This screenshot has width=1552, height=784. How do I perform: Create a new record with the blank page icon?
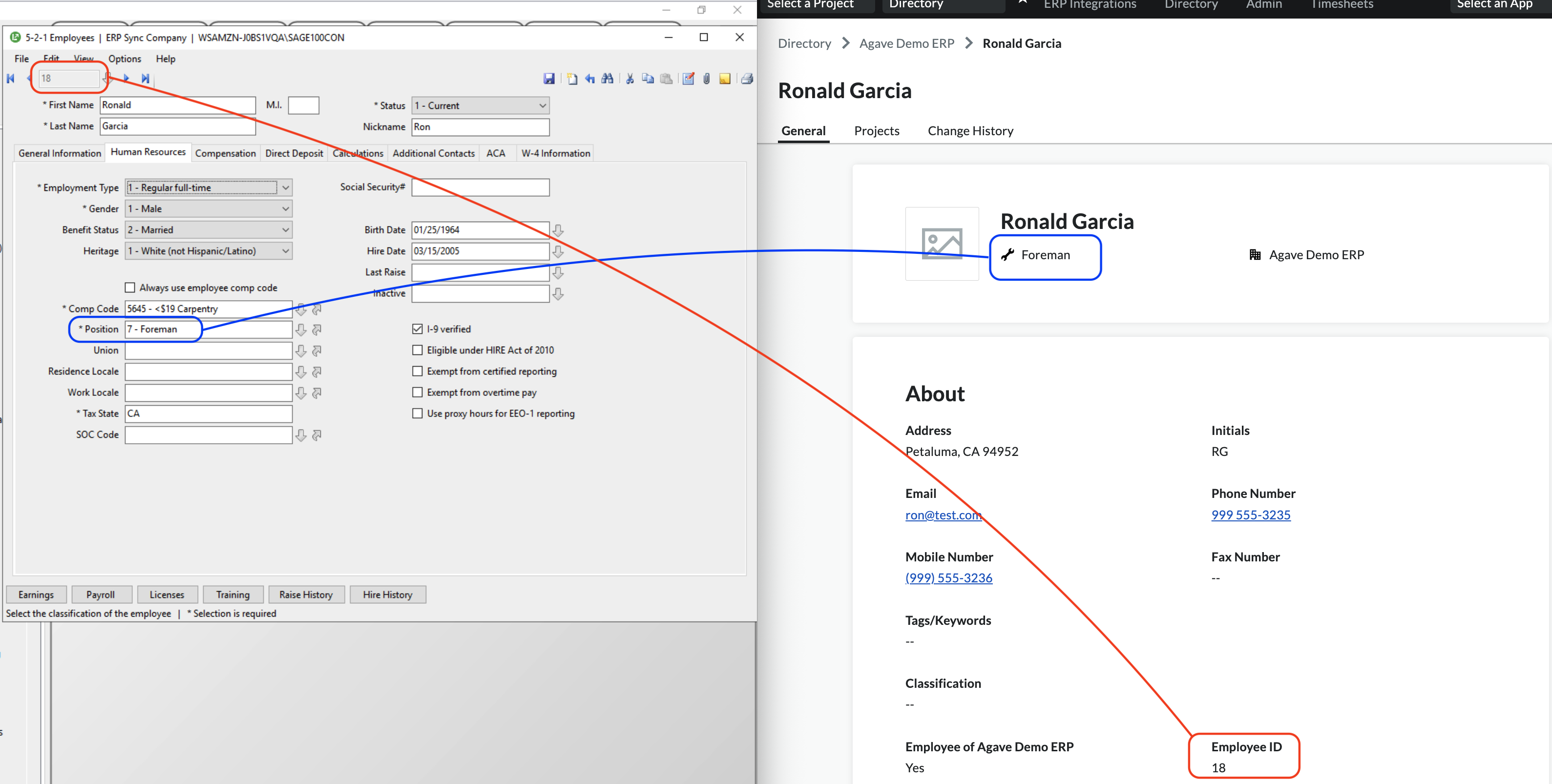pos(572,78)
